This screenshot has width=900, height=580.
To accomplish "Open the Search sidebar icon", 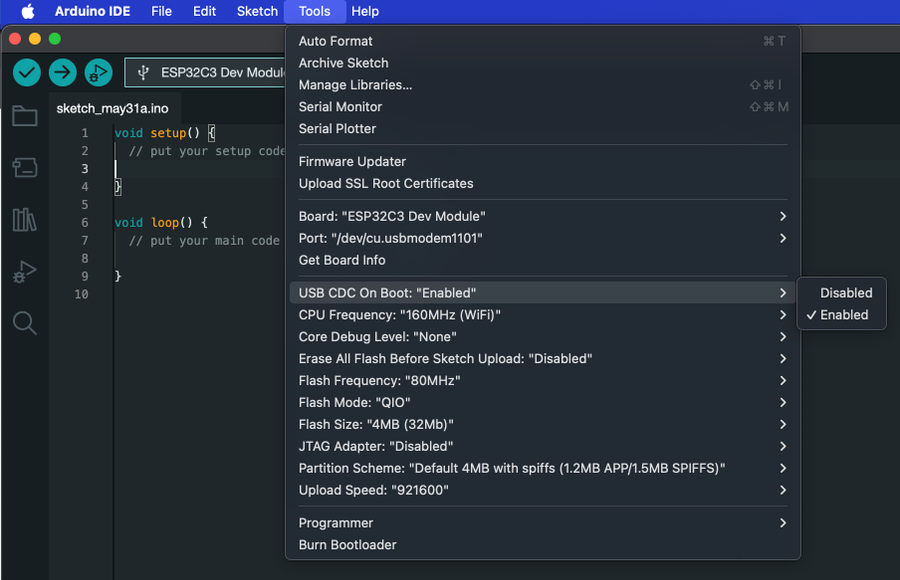I will (24, 323).
